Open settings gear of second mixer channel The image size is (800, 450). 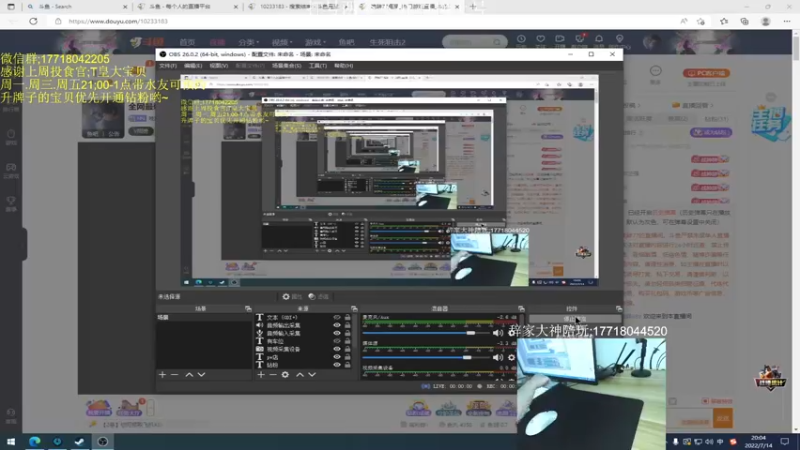[x=511, y=358]
